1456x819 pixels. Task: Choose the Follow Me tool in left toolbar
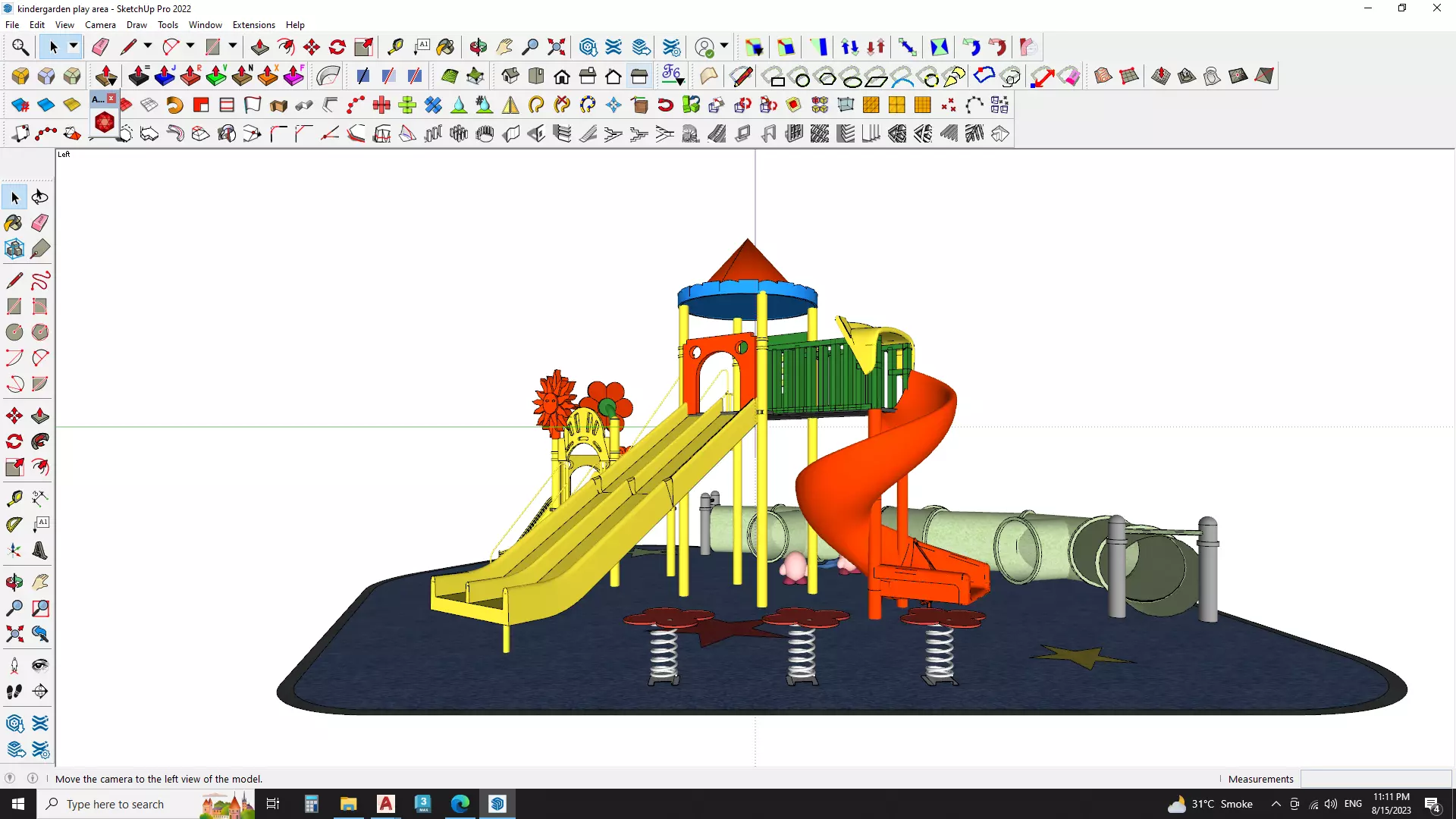point(40,441)
